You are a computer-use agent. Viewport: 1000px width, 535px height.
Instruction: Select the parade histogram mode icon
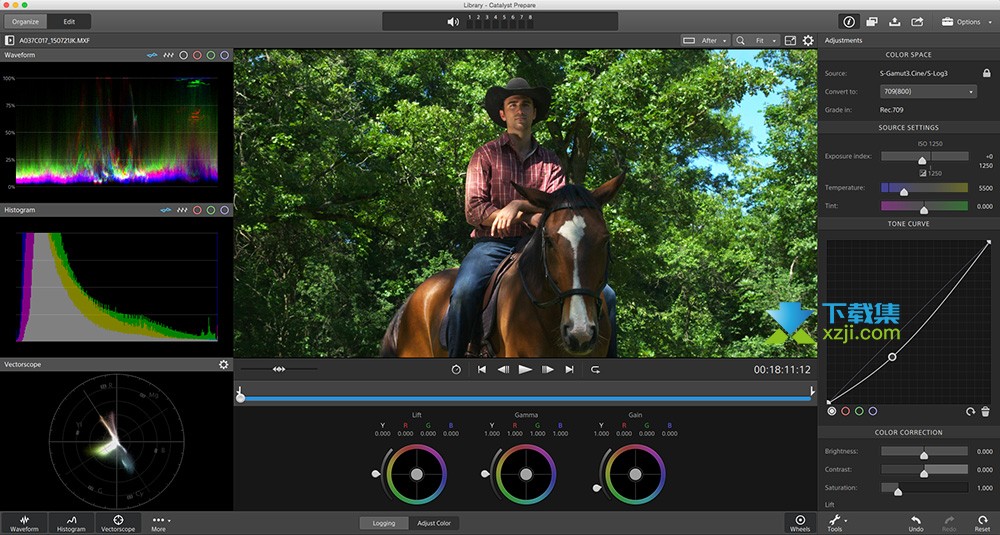point(182,210)
